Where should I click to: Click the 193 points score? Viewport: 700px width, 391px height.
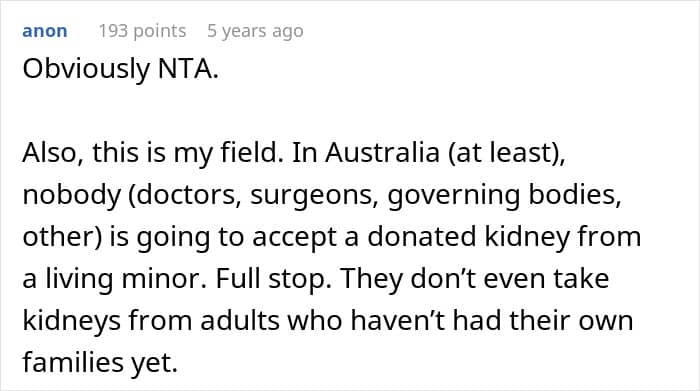142,31
